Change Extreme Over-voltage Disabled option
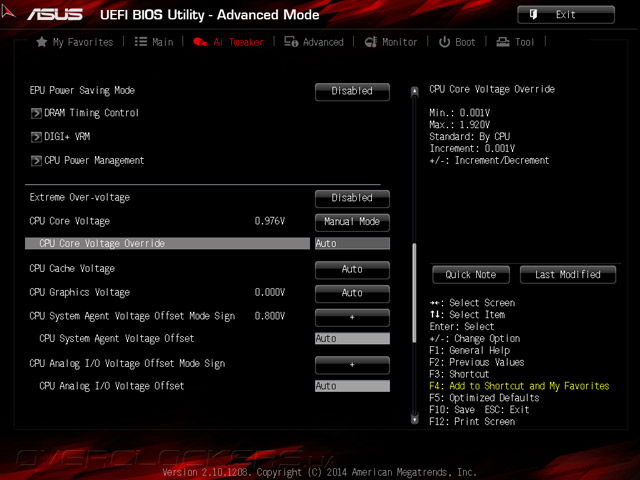640x480 pixels. pyautogui.click(x=352, y=198)
